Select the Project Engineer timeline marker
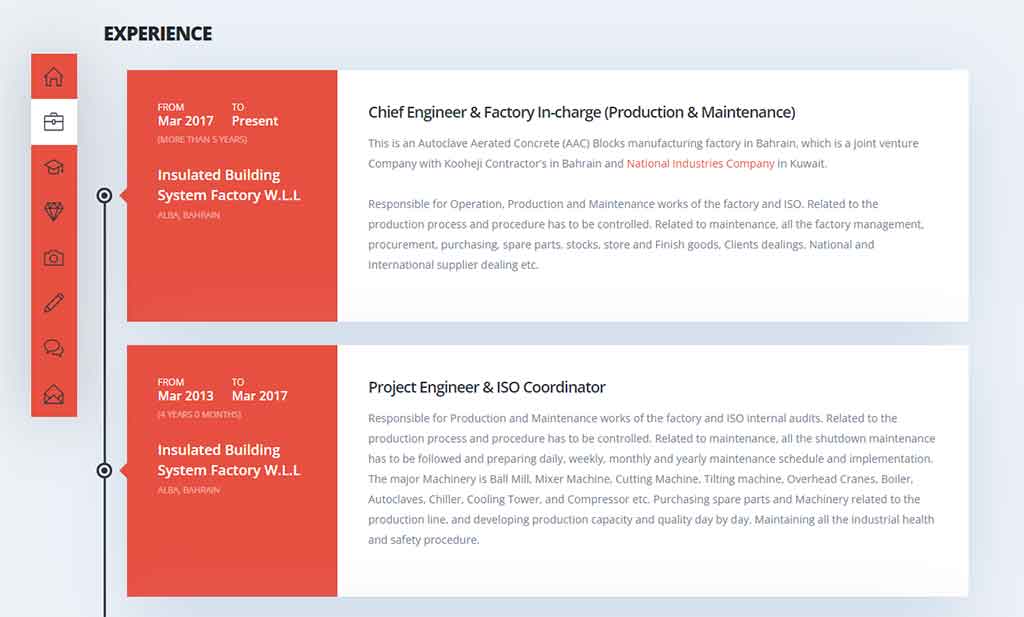The image size is (1024, 617). pyautogui.click(x=104, y=470)
